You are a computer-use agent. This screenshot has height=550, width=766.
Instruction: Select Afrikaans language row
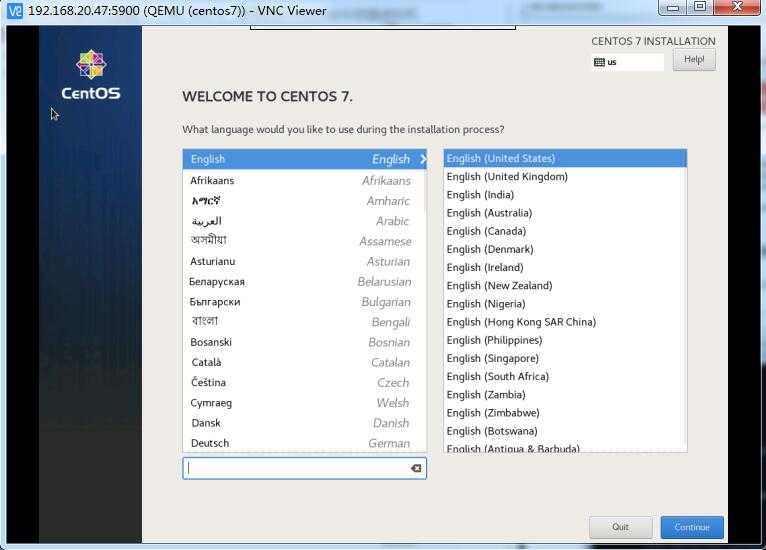pos(304,181)
